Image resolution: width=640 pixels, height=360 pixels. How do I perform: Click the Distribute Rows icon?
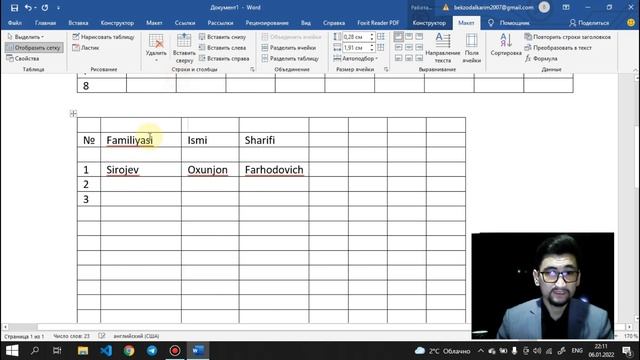click(381, 37)
